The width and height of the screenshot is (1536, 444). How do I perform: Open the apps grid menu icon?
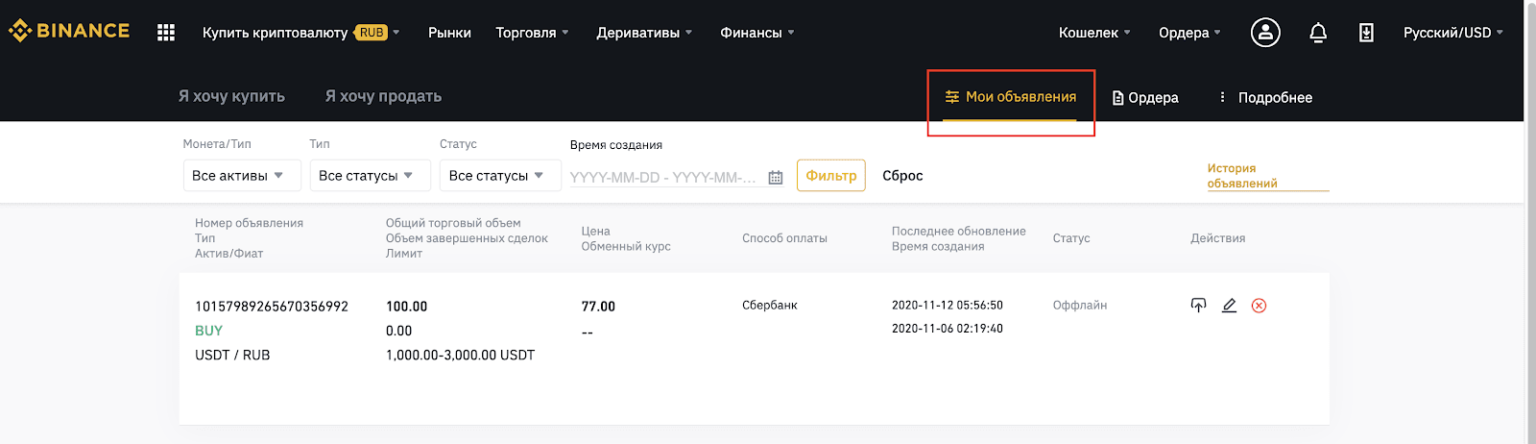click(x=166, y=32)
